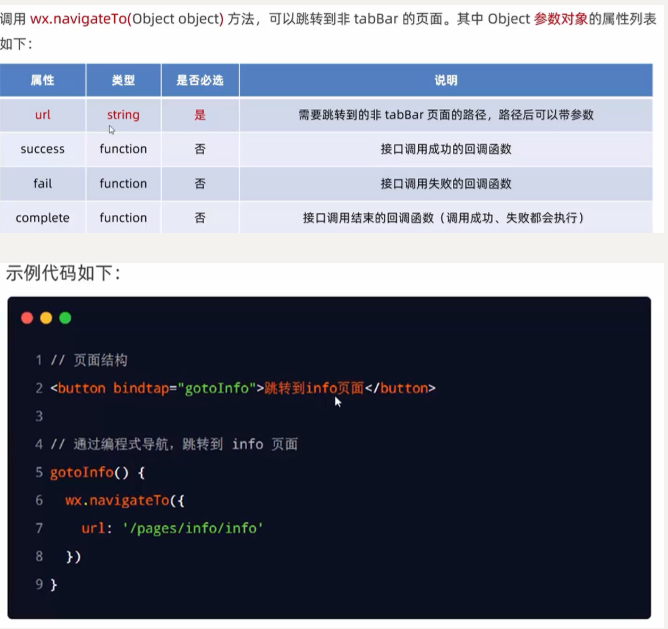
Task: Click the '/pages/info/info' string
Action: [x=193, y=528]
